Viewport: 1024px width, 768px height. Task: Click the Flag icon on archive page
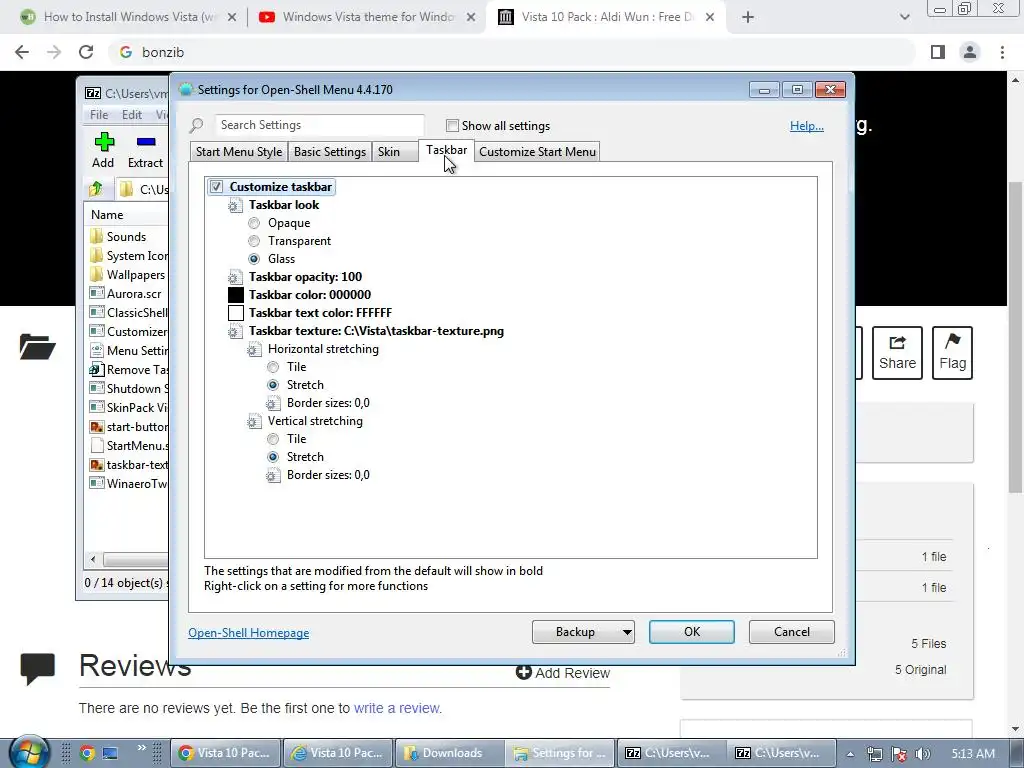point(952,353)
